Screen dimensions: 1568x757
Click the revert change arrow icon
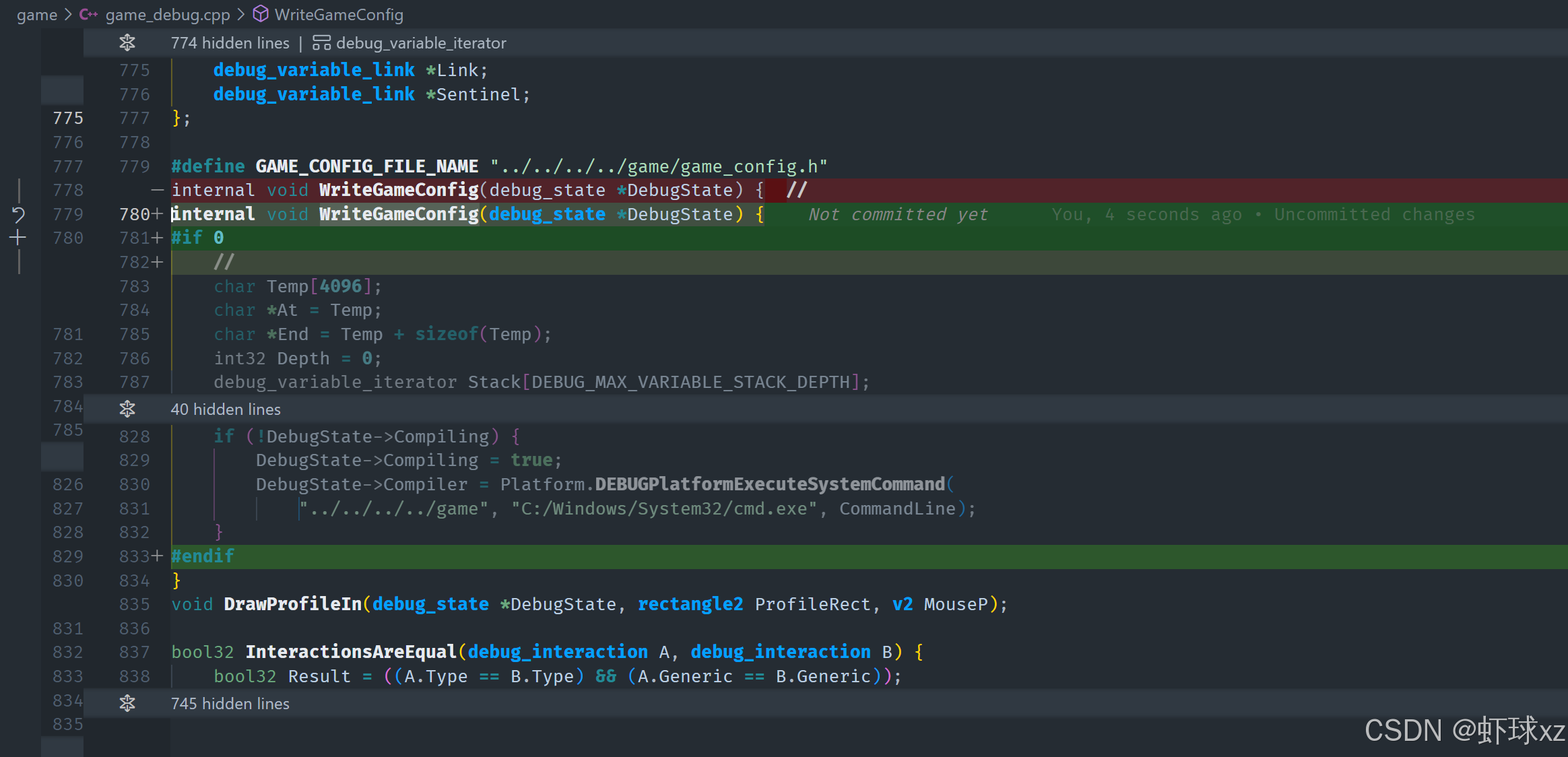click(18, 215)
